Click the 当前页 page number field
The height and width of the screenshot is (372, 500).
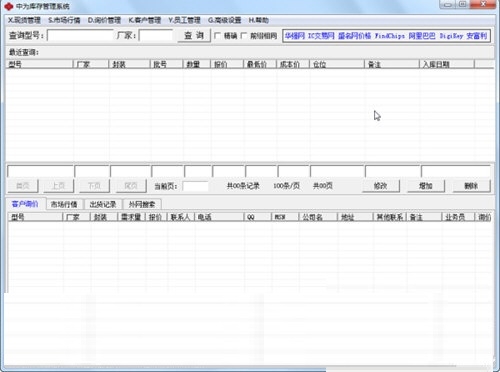click(196, 186)
